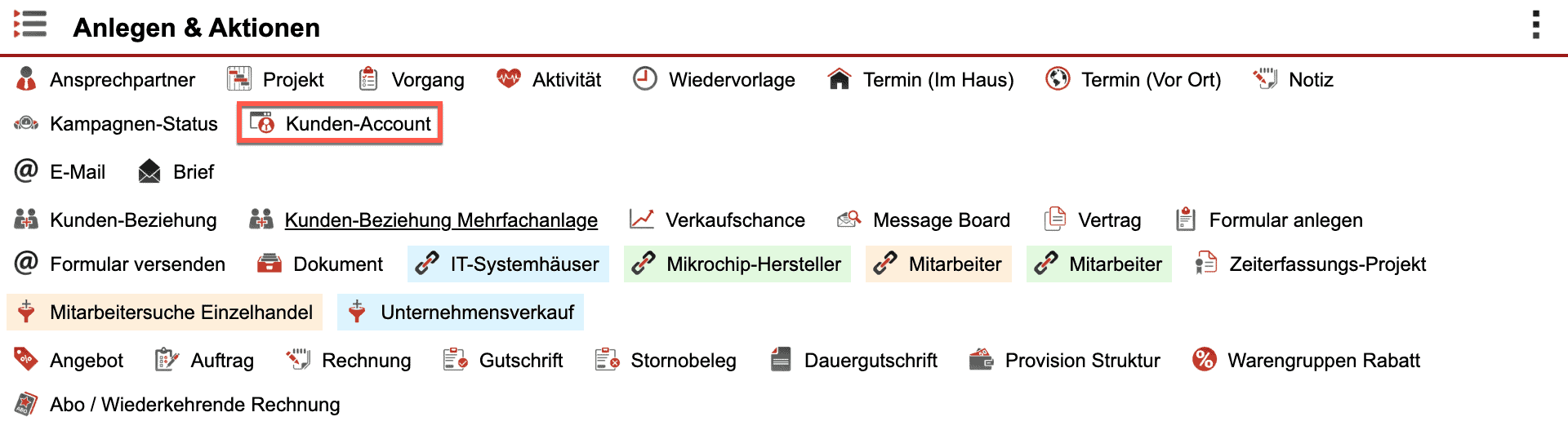Viewport: 1568px width, 439px height.
Task: Click the Aktivität heart icon
Action: click(x=509, y=79)
